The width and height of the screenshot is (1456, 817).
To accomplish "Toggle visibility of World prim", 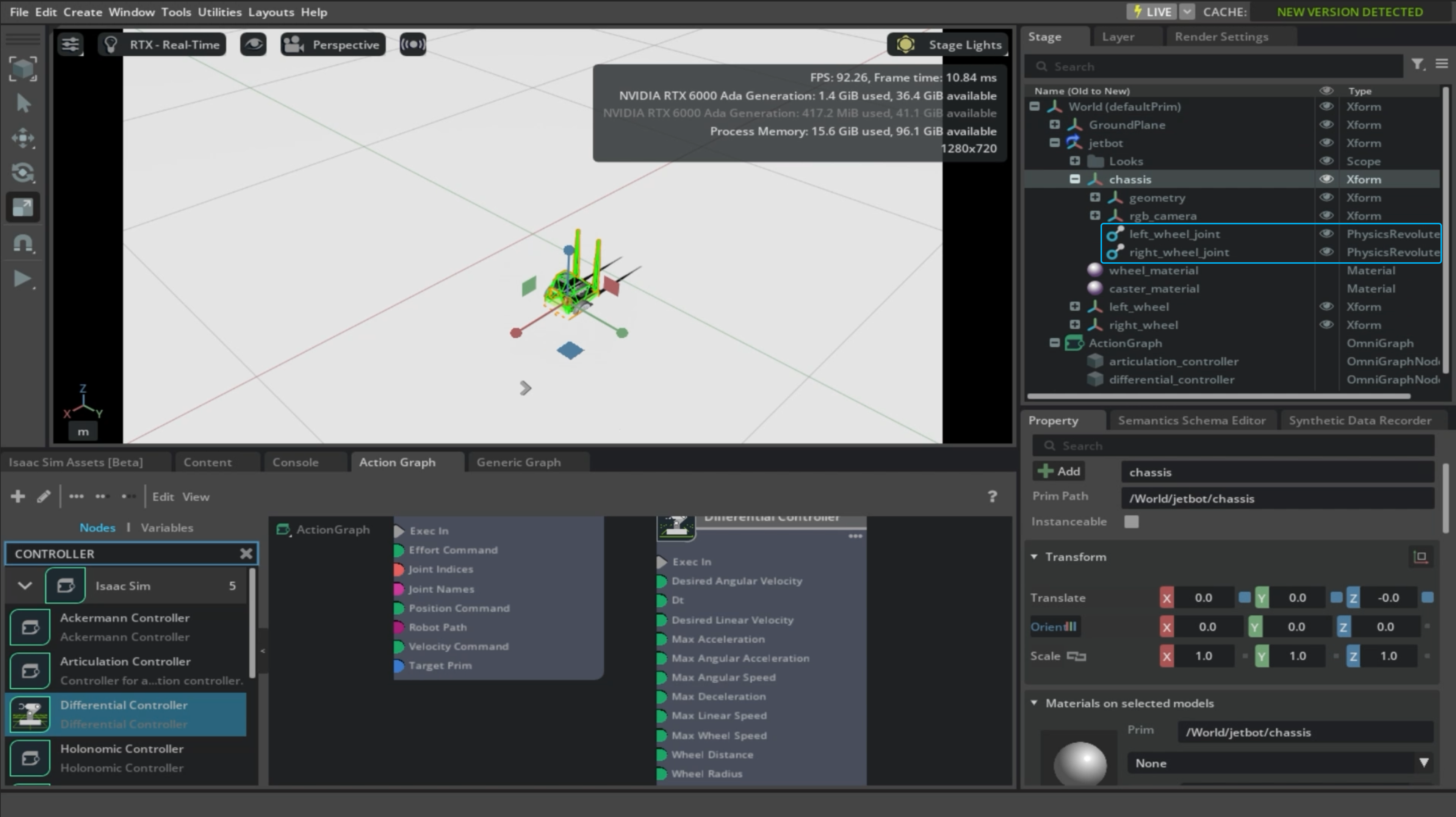I will [x=1326, y=106].
